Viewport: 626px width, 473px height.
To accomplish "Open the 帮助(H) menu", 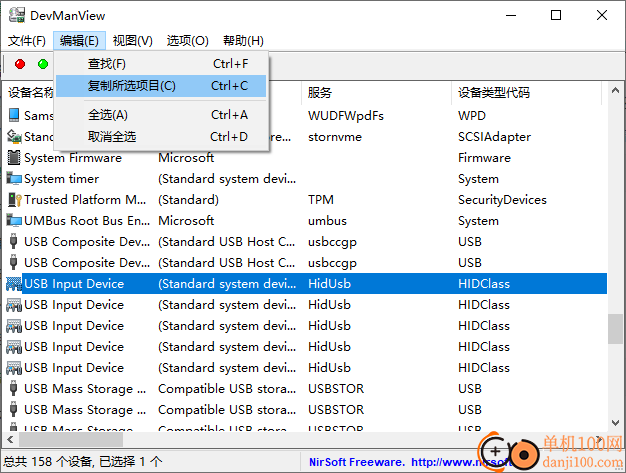I will (243, 41).
